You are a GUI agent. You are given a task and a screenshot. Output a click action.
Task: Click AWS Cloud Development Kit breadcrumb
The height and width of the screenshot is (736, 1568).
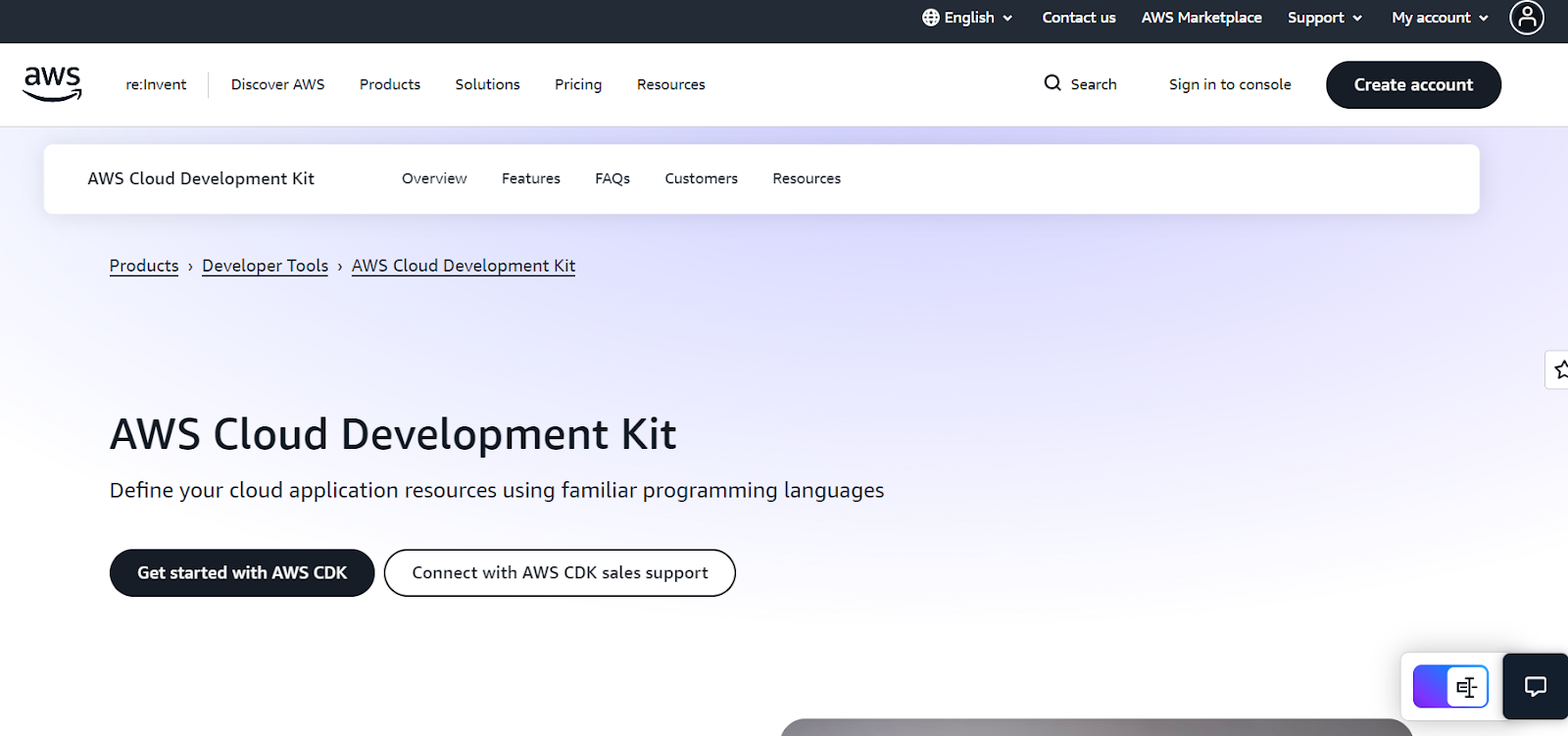pos(464,266)
